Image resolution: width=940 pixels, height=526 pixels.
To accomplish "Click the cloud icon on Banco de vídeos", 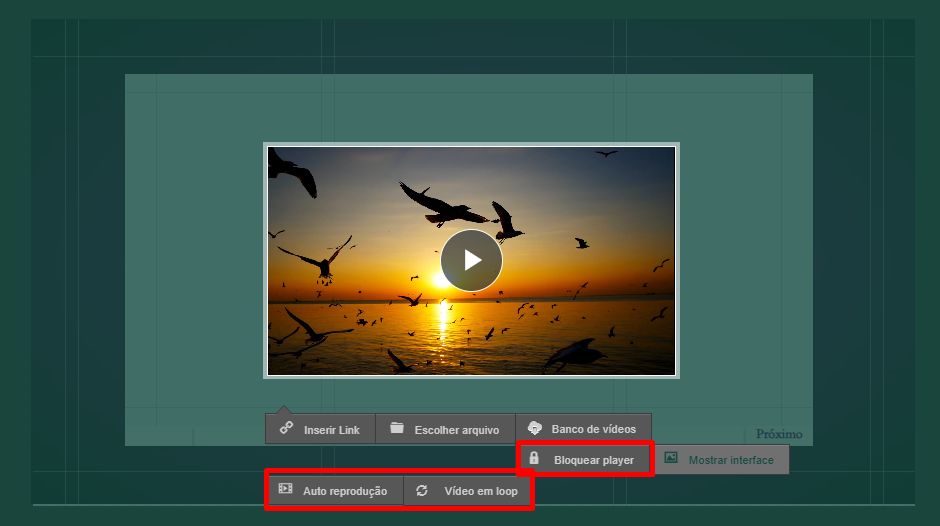I will pyautogui.click(x=534, y=428).
